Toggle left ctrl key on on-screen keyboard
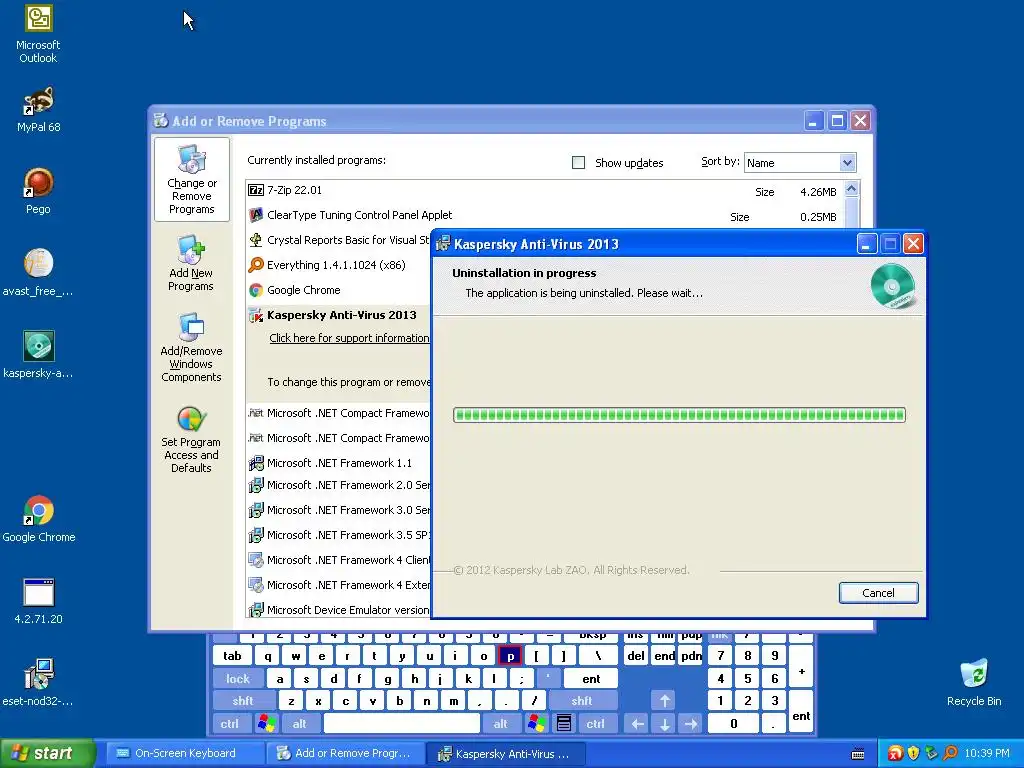The height and width of the screenshot is (768, 1024). 230,724
